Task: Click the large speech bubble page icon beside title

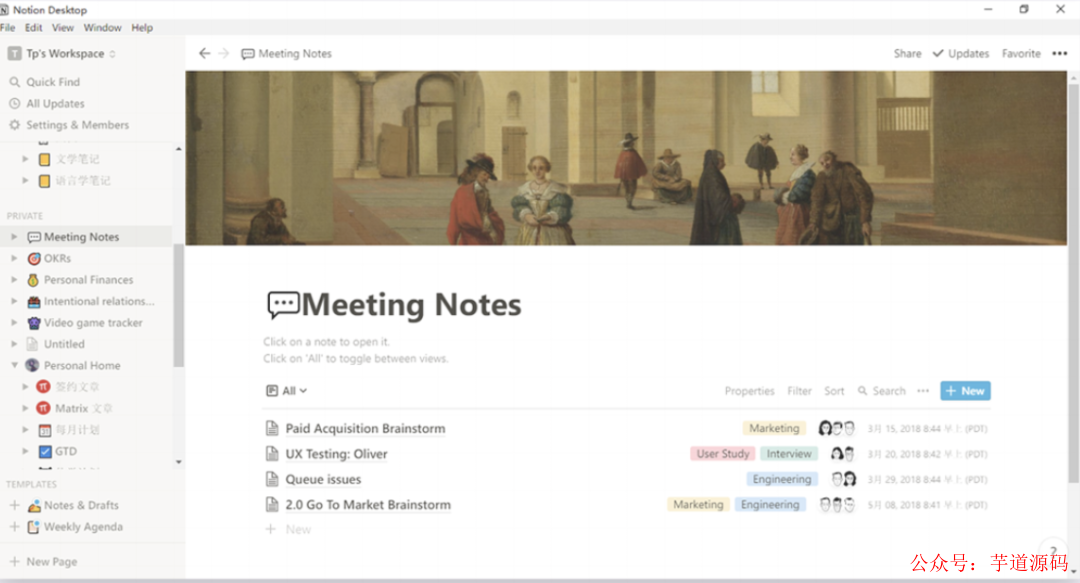Action: pos(283,305)
